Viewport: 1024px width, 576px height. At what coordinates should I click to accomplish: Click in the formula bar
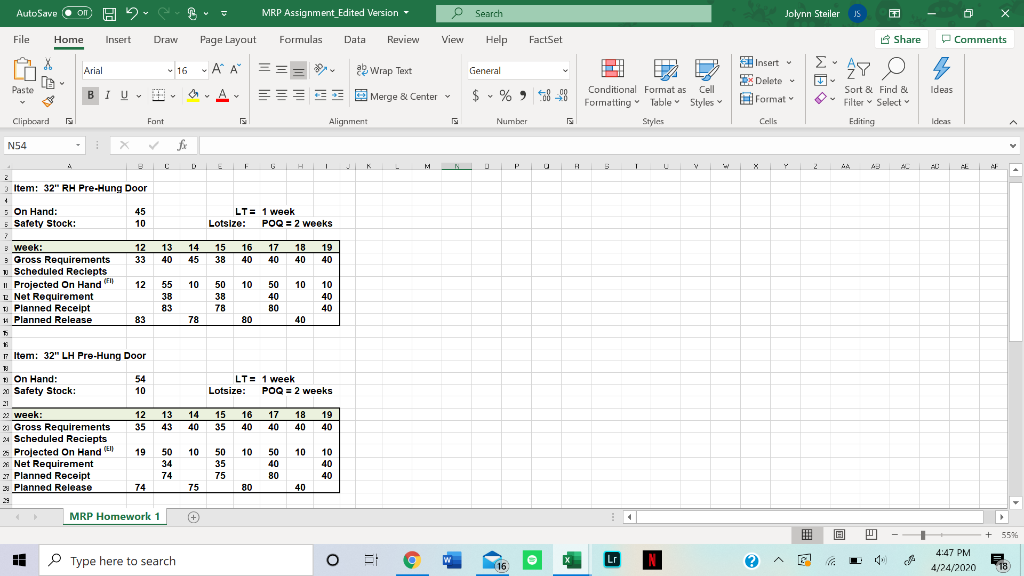click(x=604, y=145)
